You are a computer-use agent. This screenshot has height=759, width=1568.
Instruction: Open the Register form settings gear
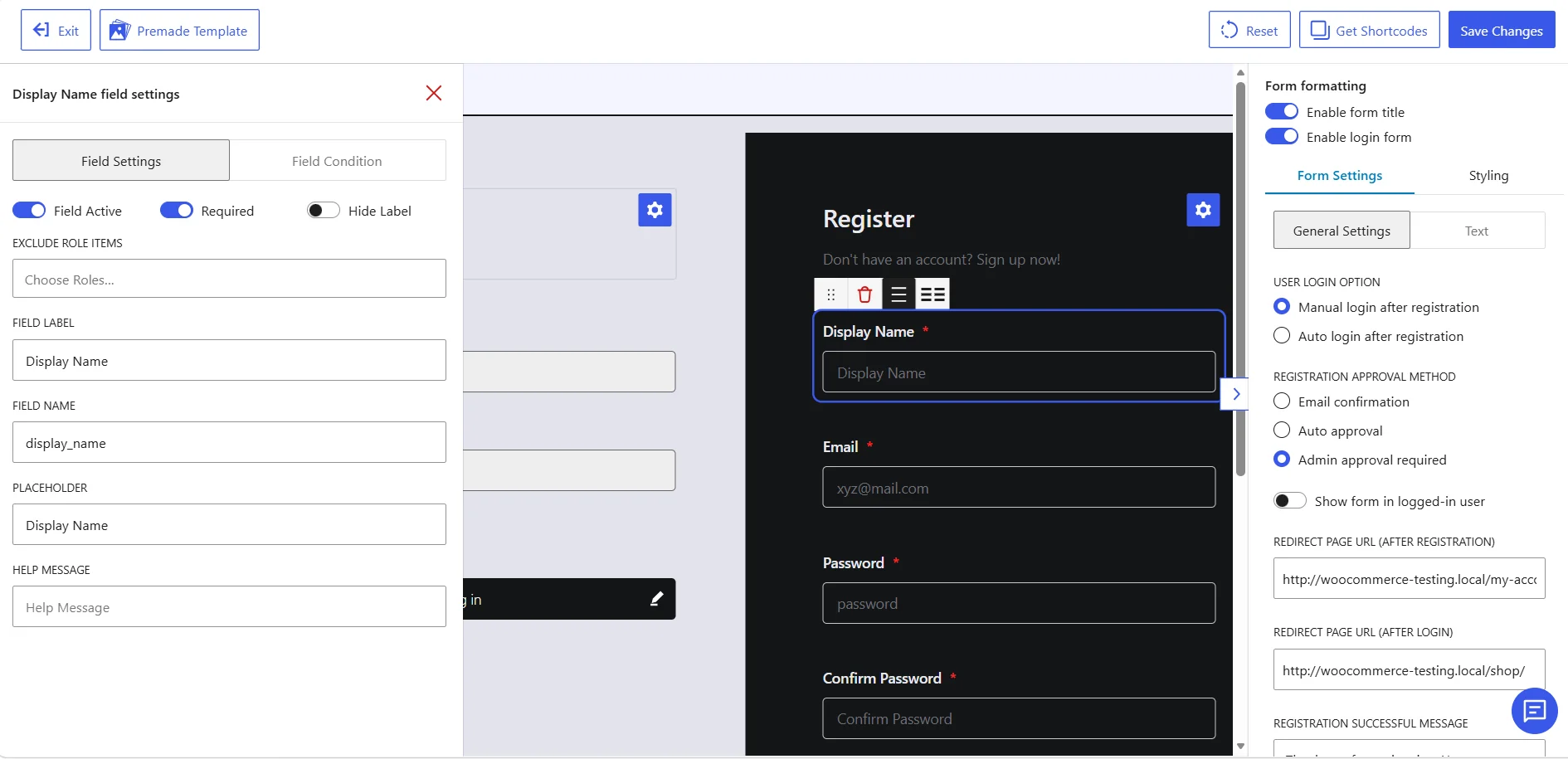click(x=1203, y=210)
